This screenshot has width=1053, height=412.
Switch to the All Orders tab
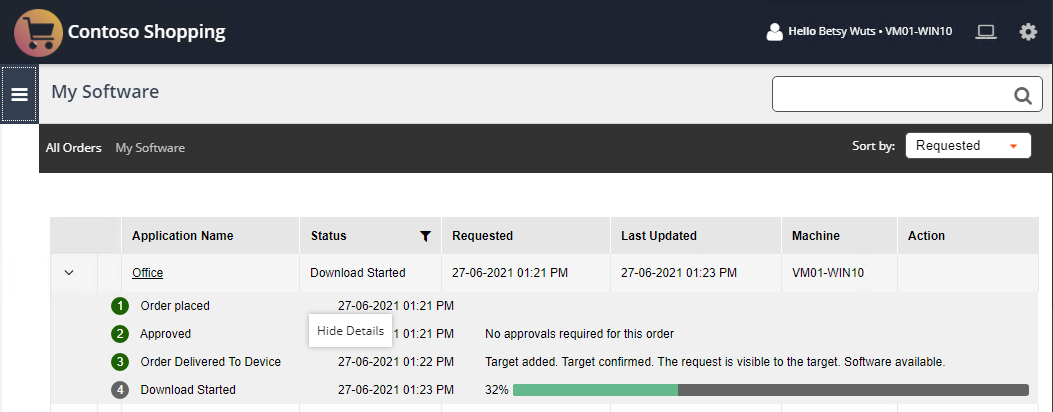[73, 148]
